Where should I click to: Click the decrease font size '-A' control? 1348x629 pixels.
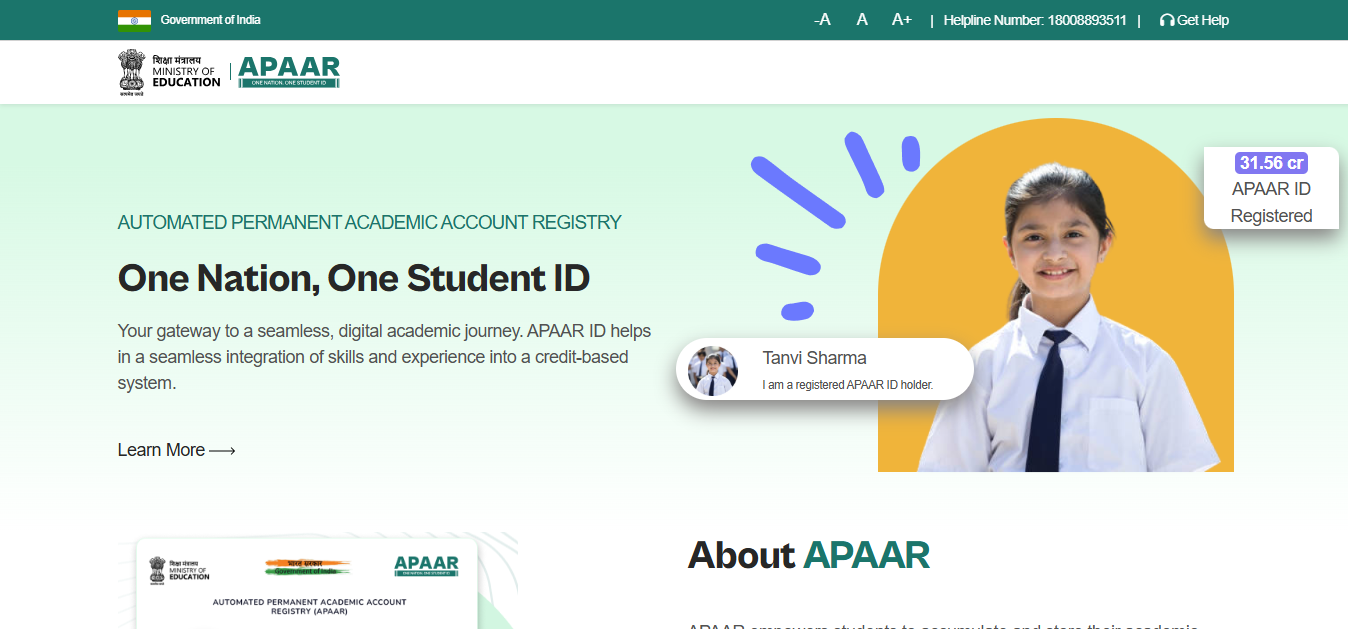coord(821,18)
